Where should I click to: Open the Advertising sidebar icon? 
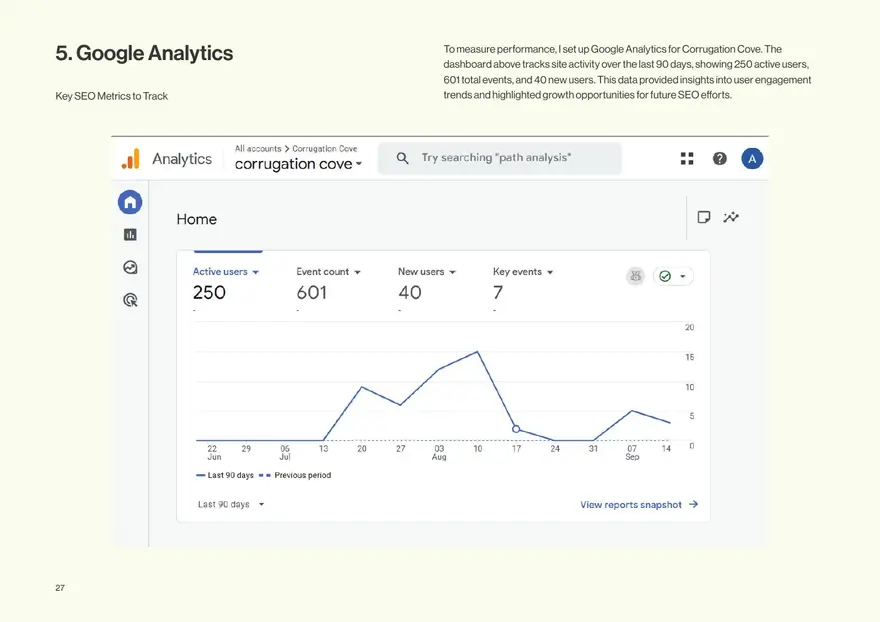pos(130,300)
